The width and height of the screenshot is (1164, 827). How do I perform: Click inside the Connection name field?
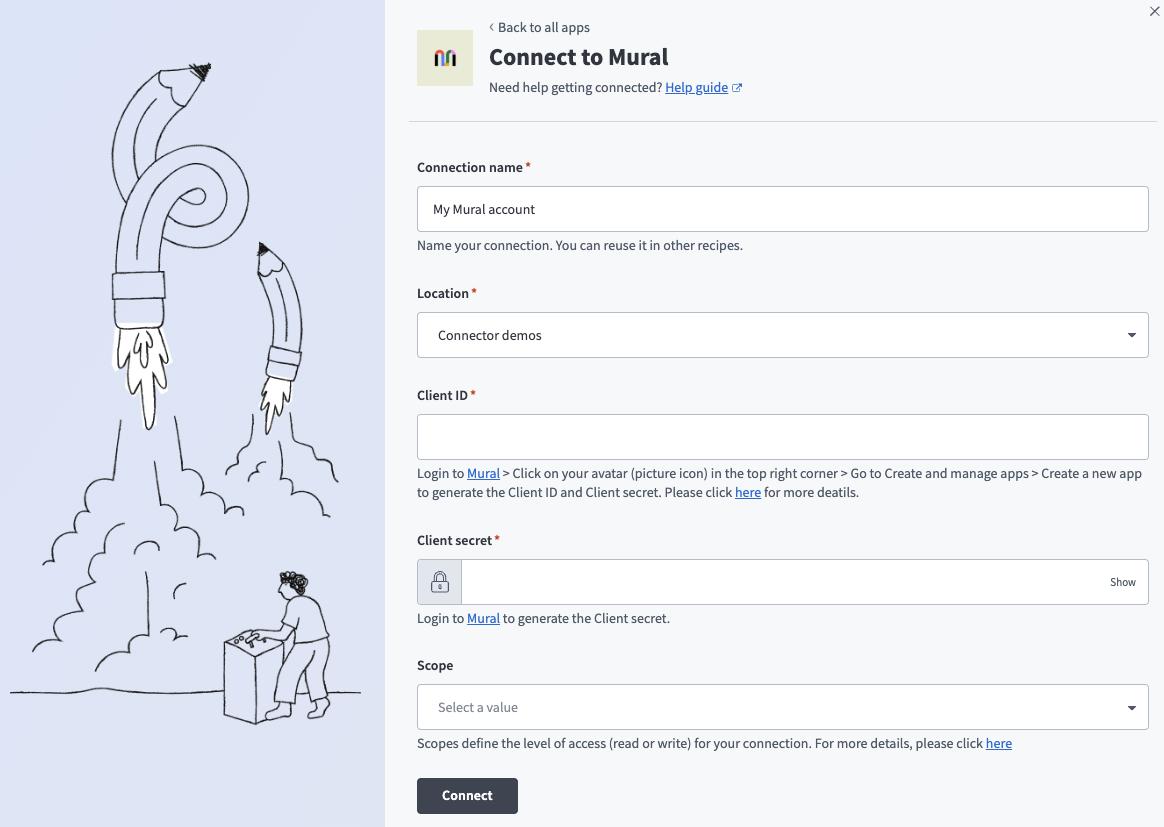(782, 209)
